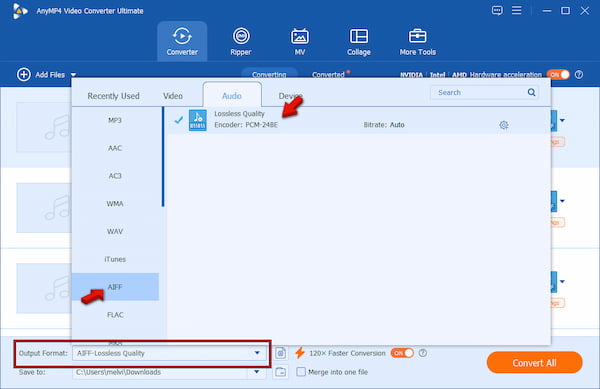Viewport: 600px width, 389px height.
Task: Open the MV maker module
Action: pos(300,41)
